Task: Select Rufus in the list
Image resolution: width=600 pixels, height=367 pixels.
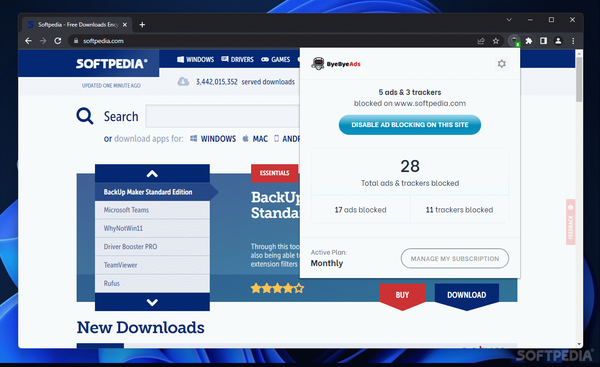Action: tap(152, 284)
